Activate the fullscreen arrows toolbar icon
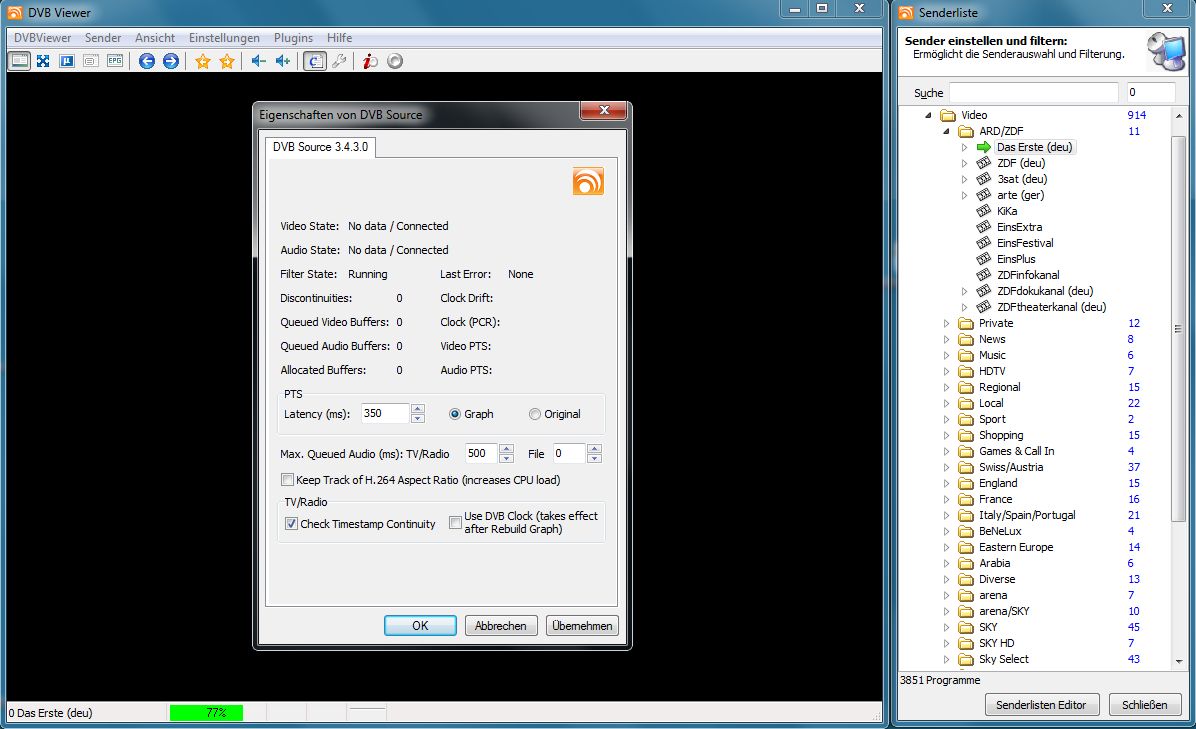1196x729 pixels. click(x=43, y=61)
